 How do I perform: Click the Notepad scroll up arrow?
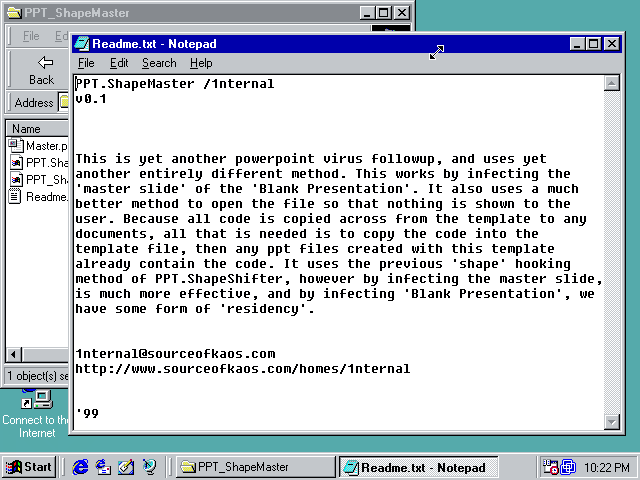tap(611, 83)
